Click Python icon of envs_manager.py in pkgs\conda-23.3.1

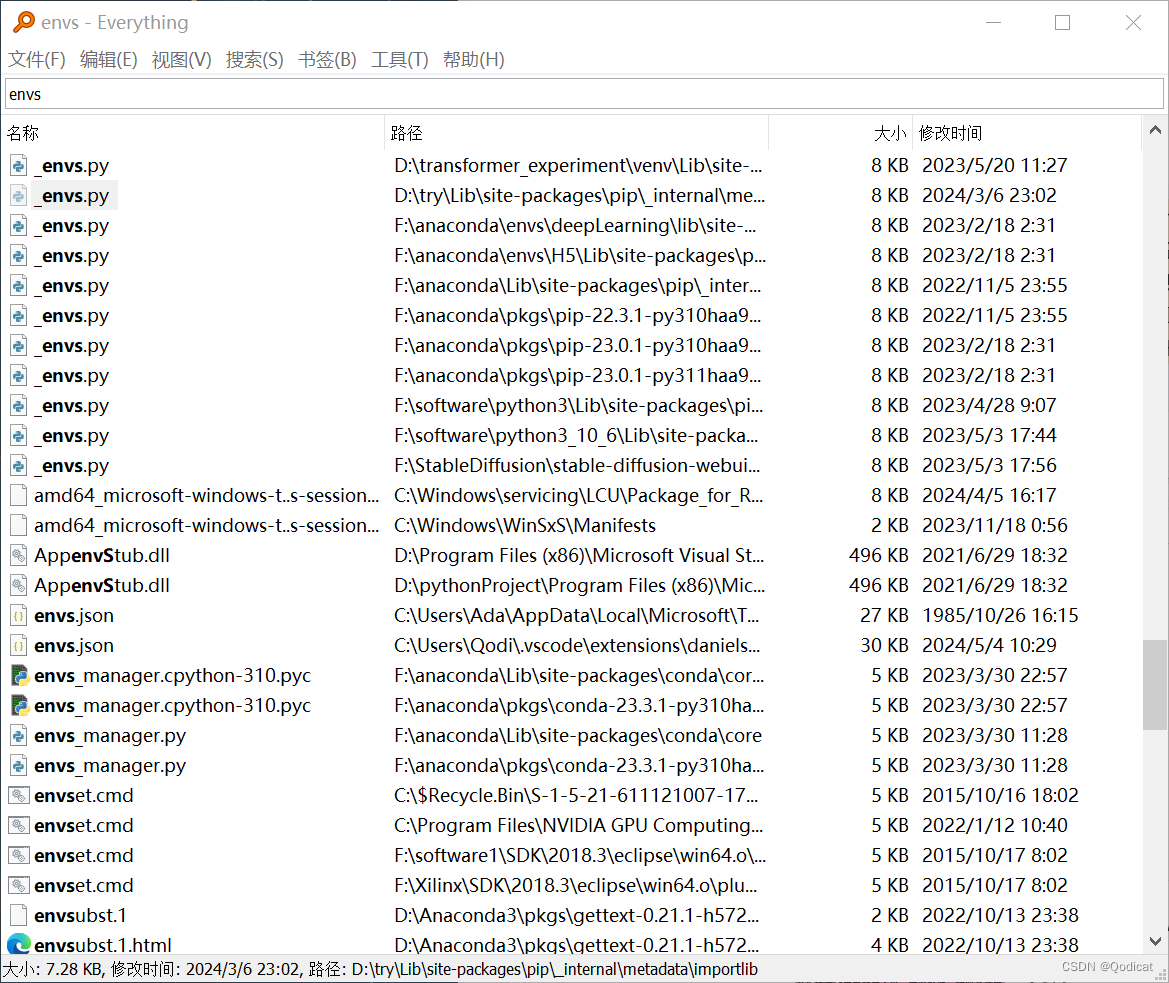coord(19,765)
